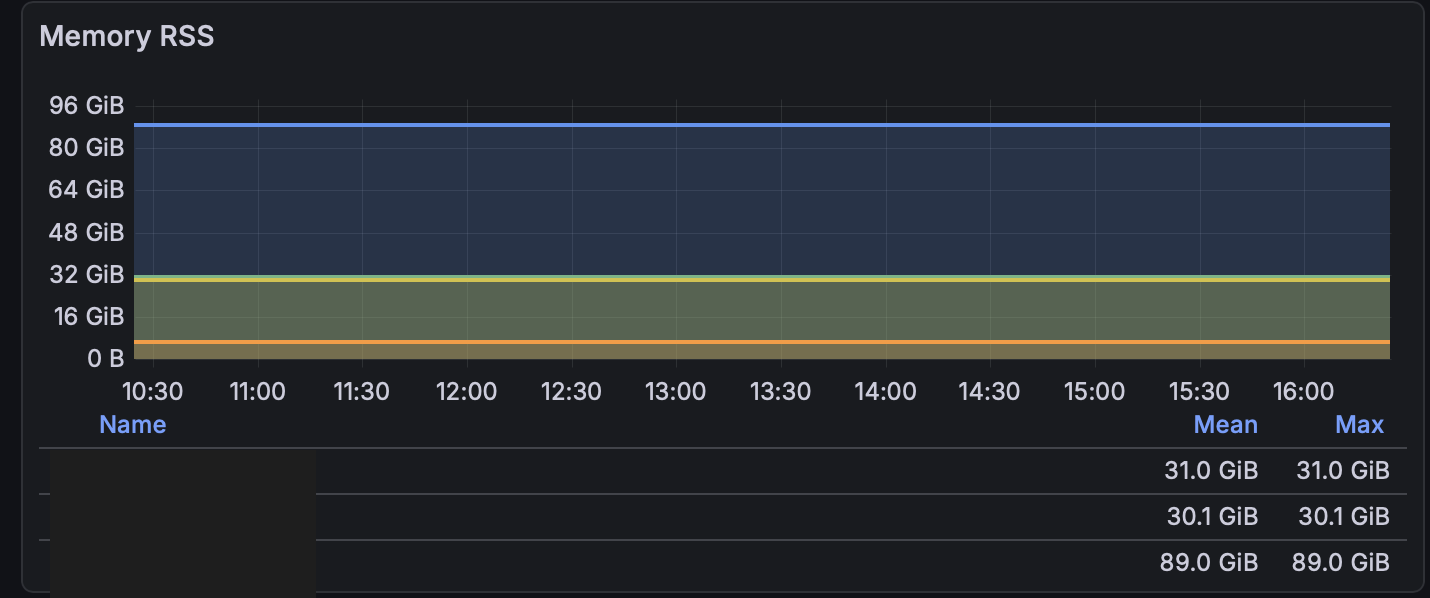Viewport: 1430px width, 598px height.
Task: Click the blue series line near 89 GiB
Action: point(700,124)
